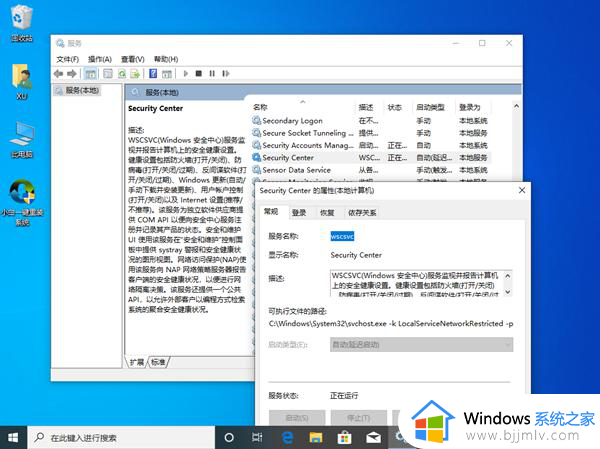Open Task View from the taskbar
600x449 pixels.
[257, 438]
